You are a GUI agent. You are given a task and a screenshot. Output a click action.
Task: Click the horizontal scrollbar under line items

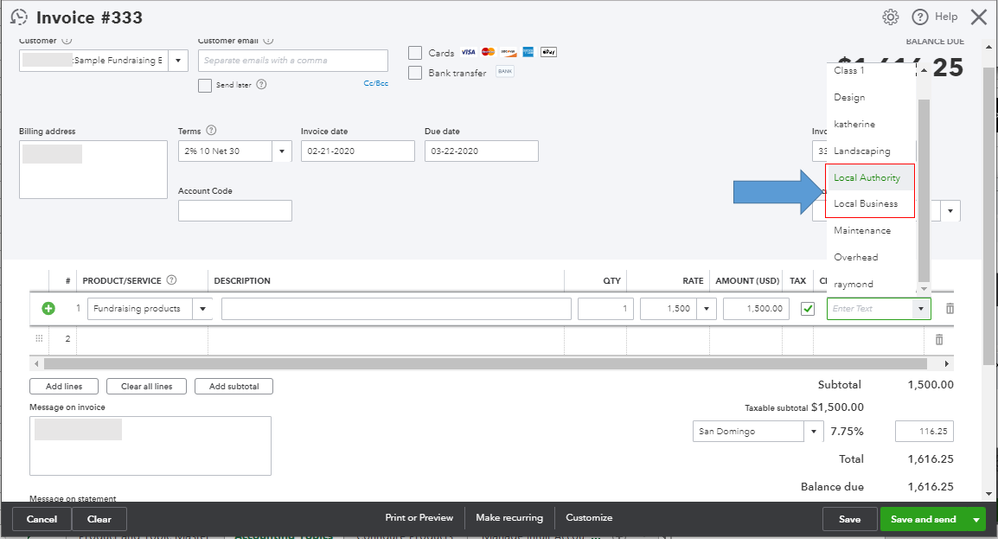click(485, 363)
